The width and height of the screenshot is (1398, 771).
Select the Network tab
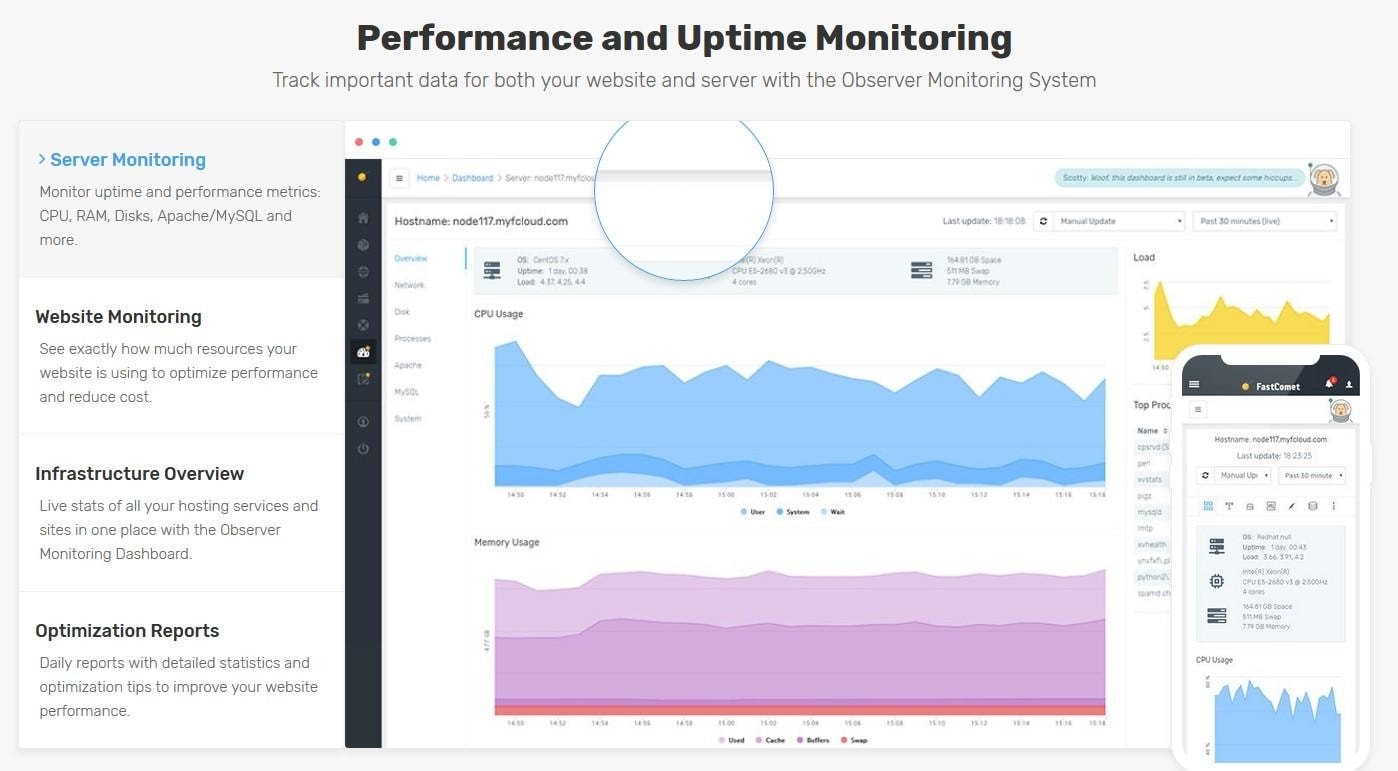point(409,285)
